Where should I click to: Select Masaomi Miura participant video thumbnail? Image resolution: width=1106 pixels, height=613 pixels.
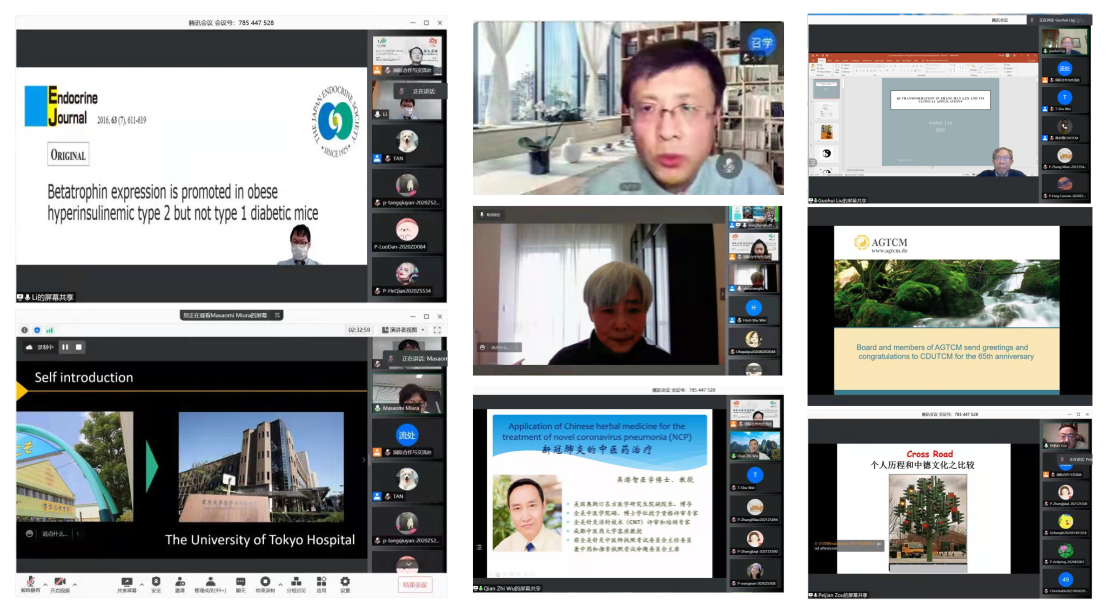click(407, 393)
